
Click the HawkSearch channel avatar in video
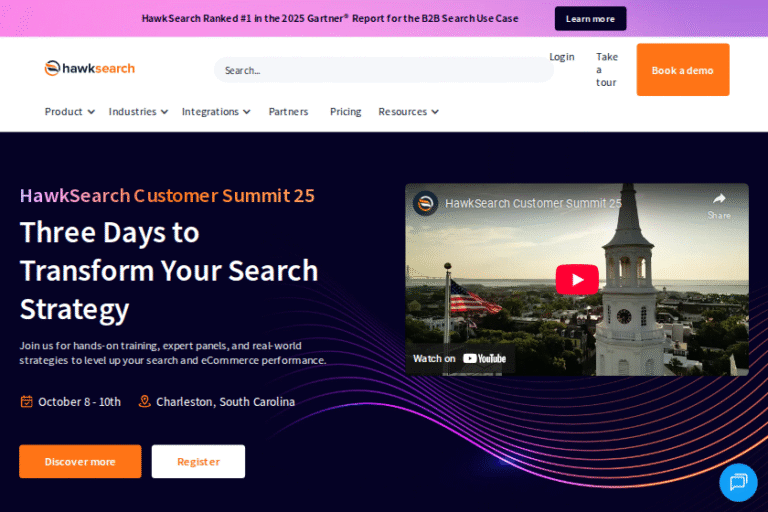click(x=426, y=203)
